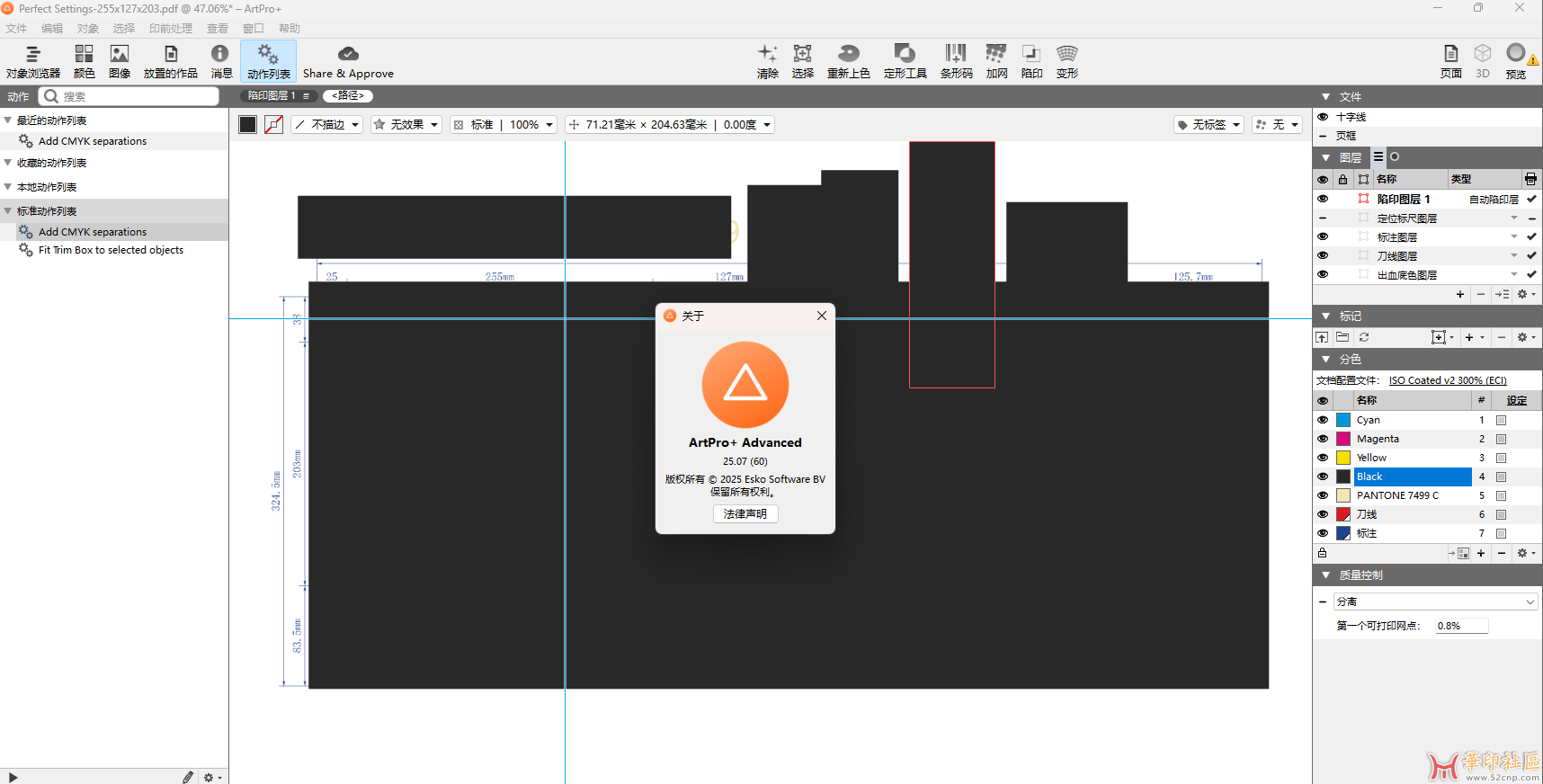This screenshot has height=784, width=1543.
Task: Choose the 变形 warp tool
Action: (1066, 61)
